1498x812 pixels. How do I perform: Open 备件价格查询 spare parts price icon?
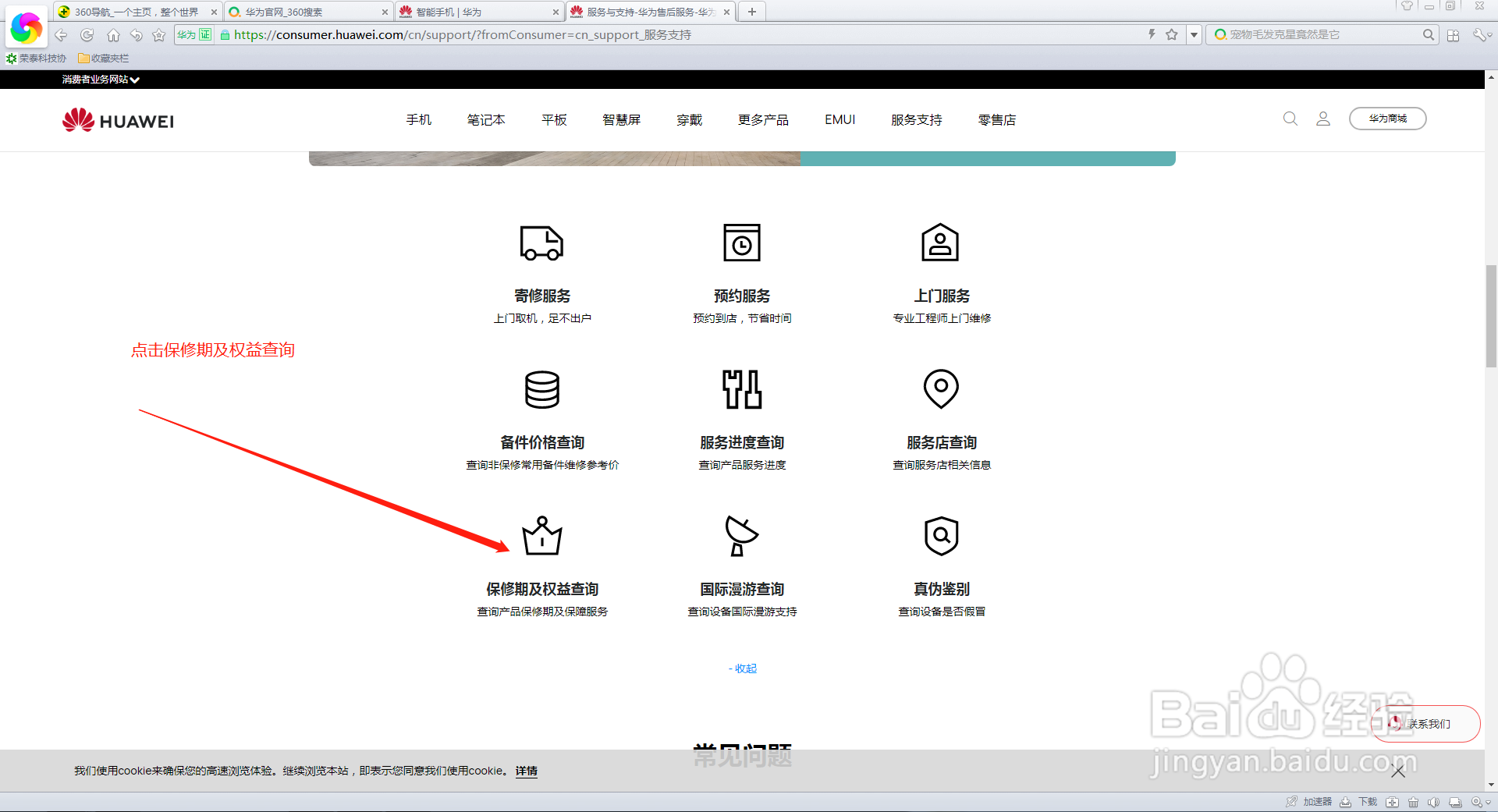click(542, 389)
